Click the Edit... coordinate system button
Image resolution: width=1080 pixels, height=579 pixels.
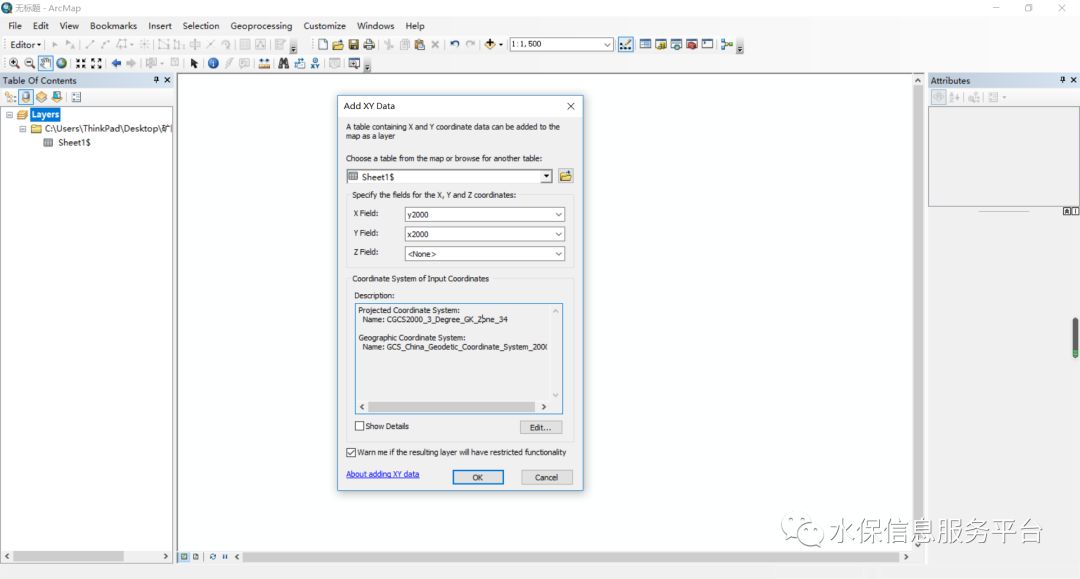541,428
